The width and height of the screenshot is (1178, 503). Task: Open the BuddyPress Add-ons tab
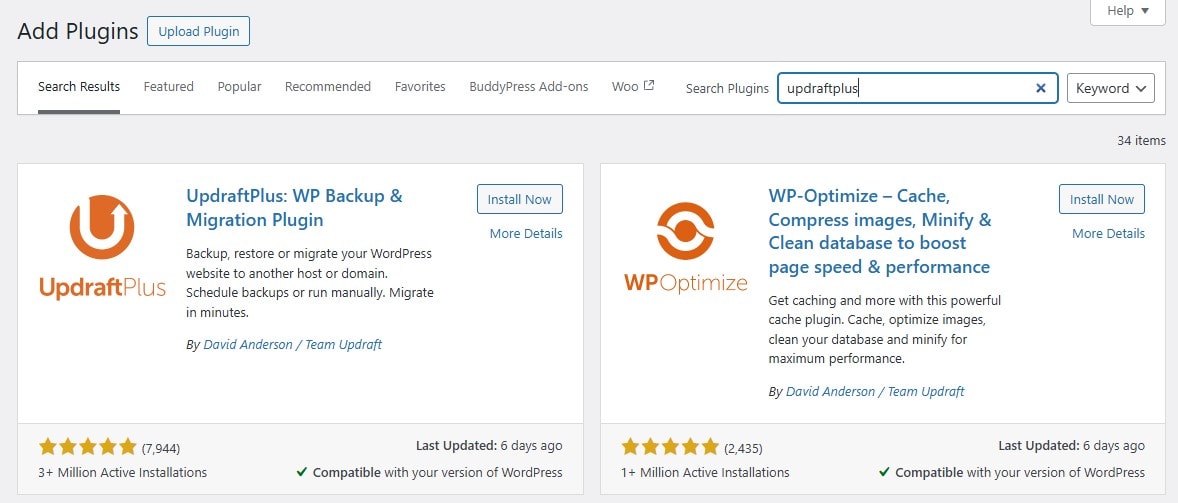click(x=529, y=87)
